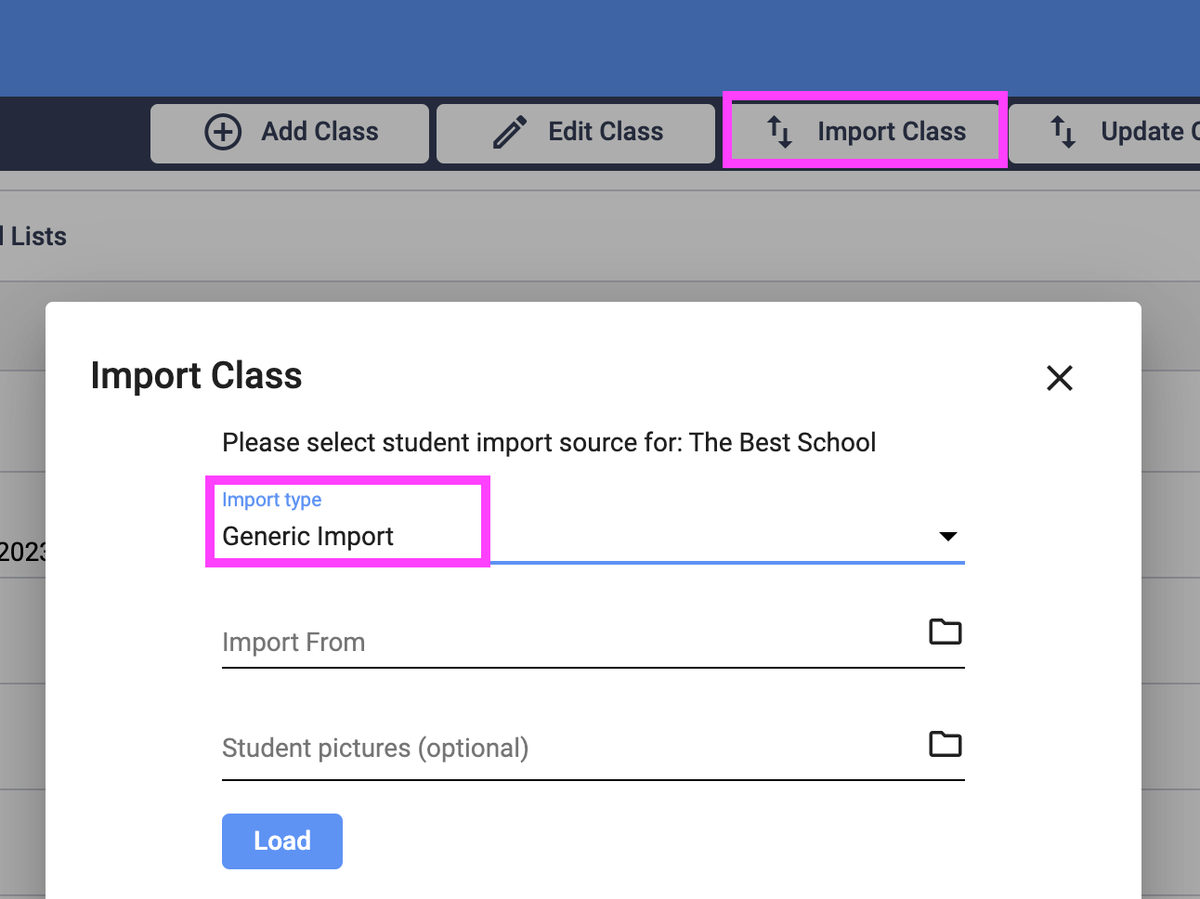Click the Update button in the toolbar
Viewport: 1200px width, 899px height.
pos(1104,133)
